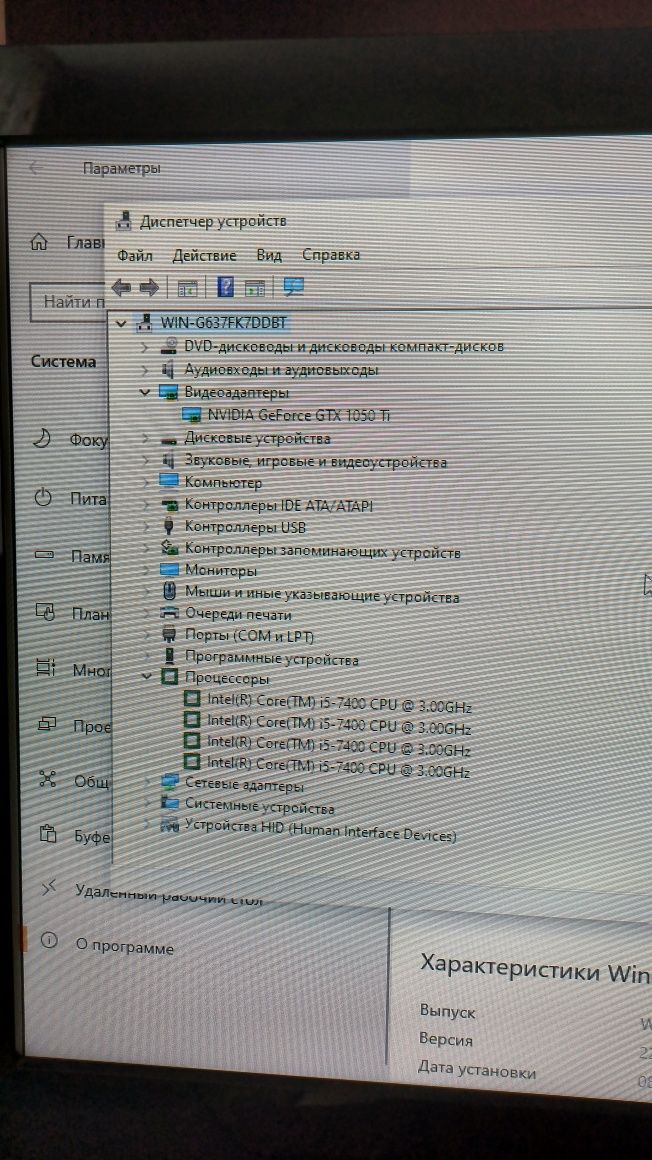Click the Контроллеры USB plug icon
The image size is (652, 1160).
click(x=169, y=527)
